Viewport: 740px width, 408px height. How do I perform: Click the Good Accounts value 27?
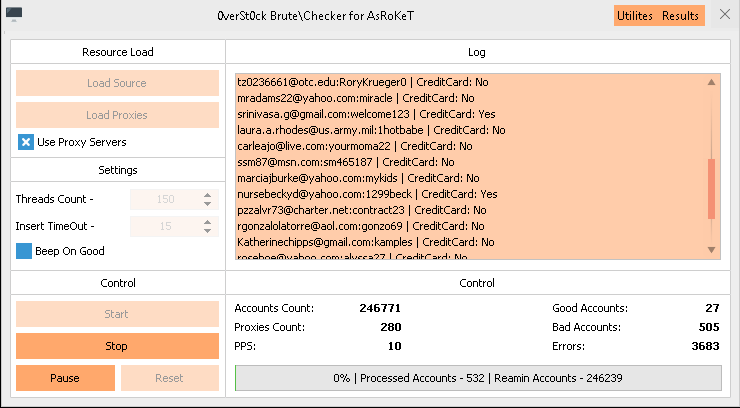tap(712, 308)
